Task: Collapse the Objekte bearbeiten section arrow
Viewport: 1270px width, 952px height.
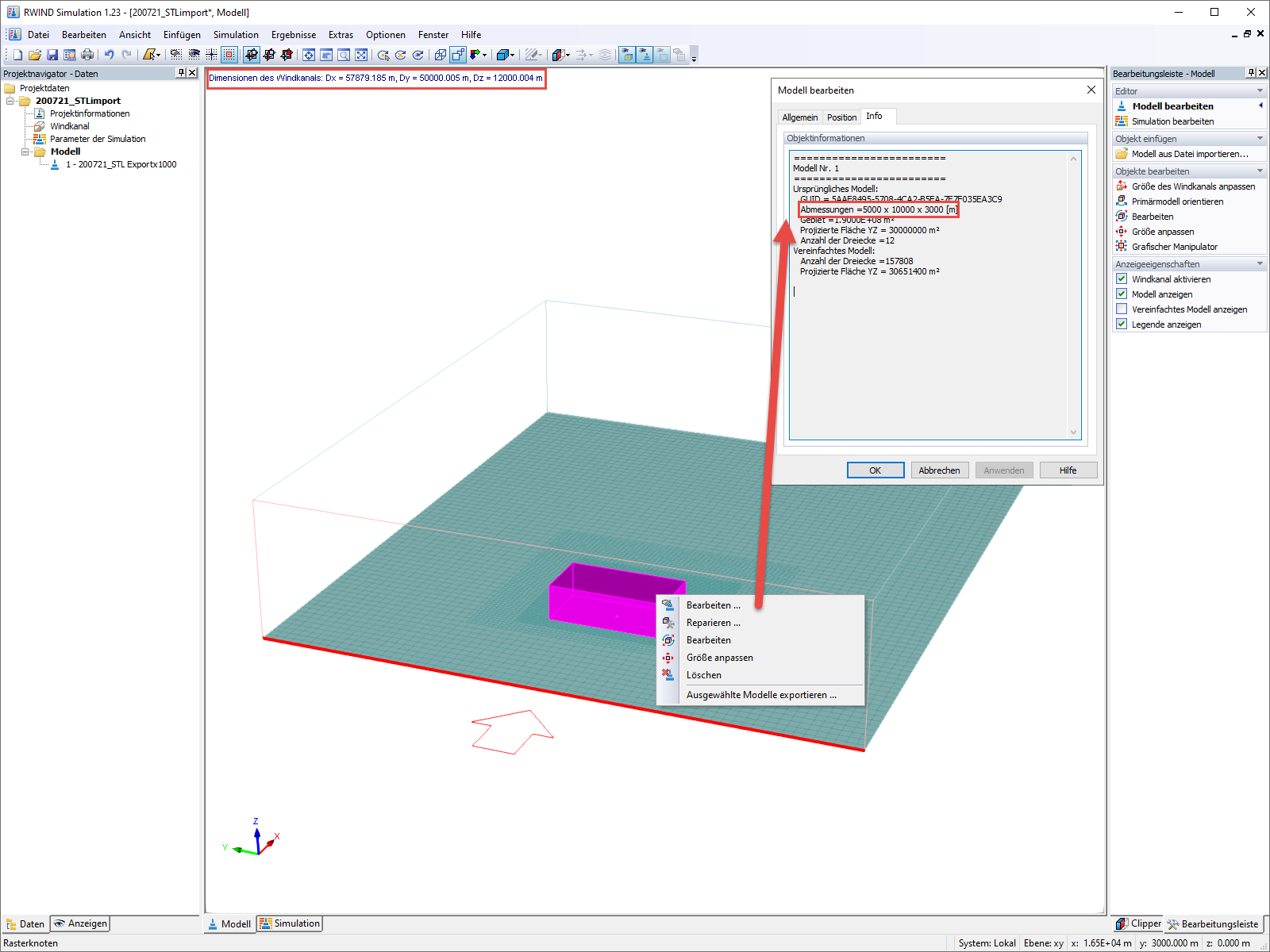Action: point(1260,171)
